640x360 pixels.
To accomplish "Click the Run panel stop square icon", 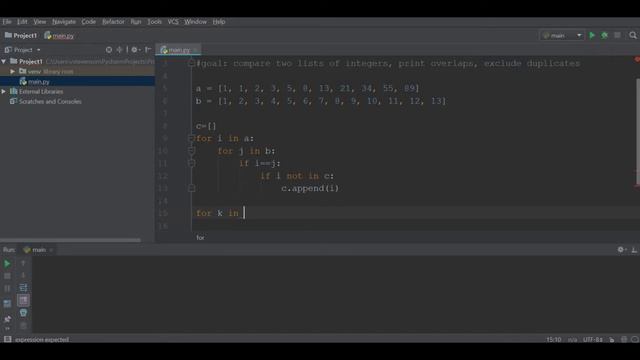I will [7, 276].
